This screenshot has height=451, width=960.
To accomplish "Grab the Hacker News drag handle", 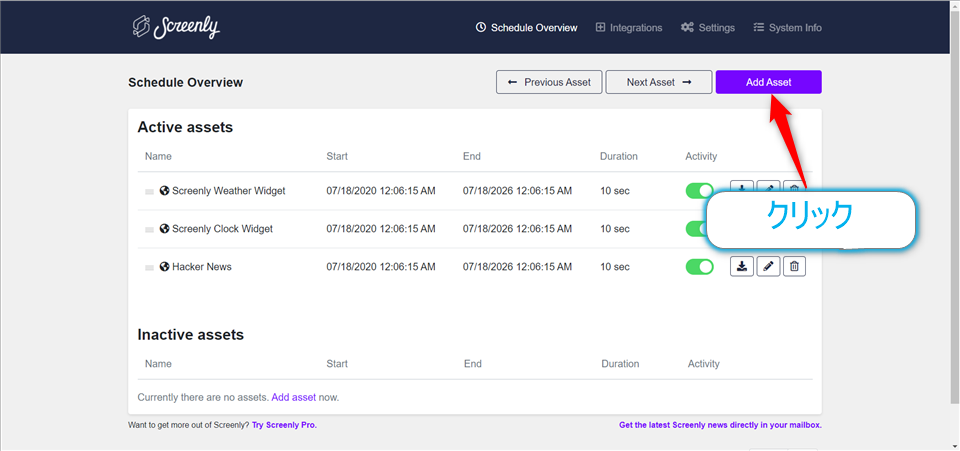I will (149, 267).
